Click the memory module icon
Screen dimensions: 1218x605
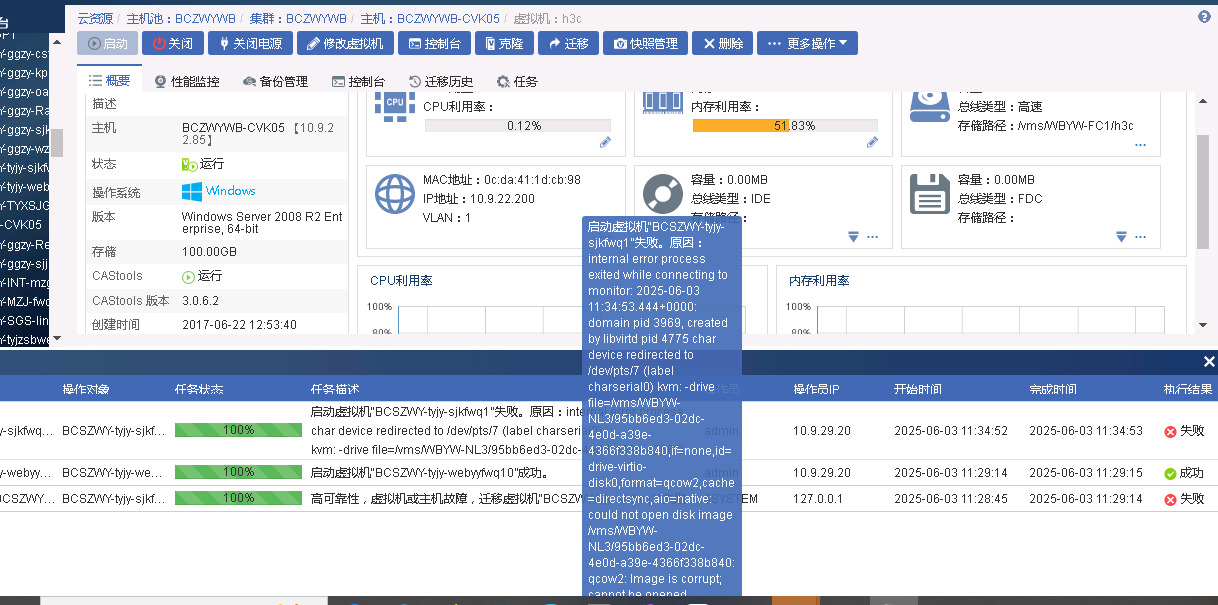661,101
